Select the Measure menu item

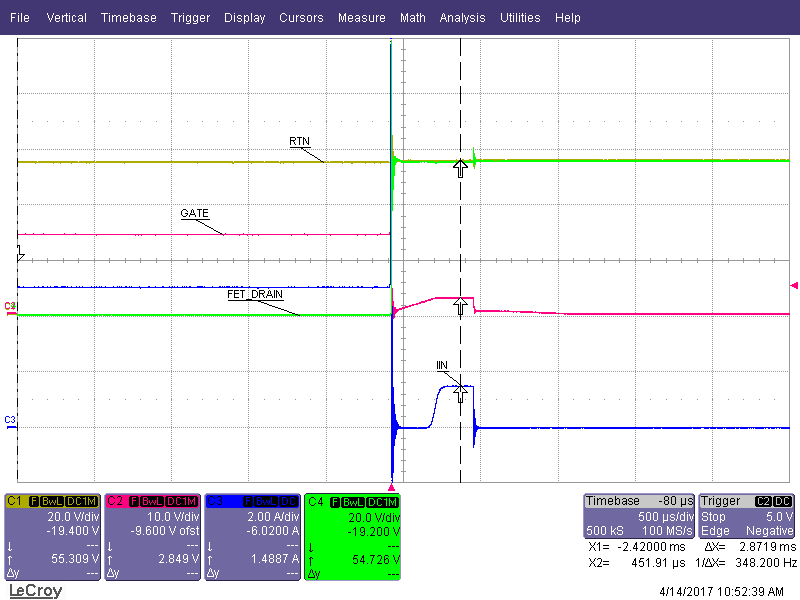point(362,17)
